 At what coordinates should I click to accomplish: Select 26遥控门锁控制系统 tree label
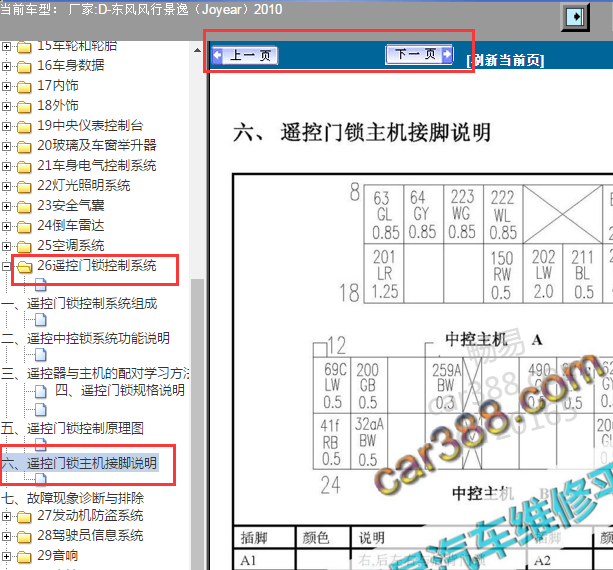[97, 265]
